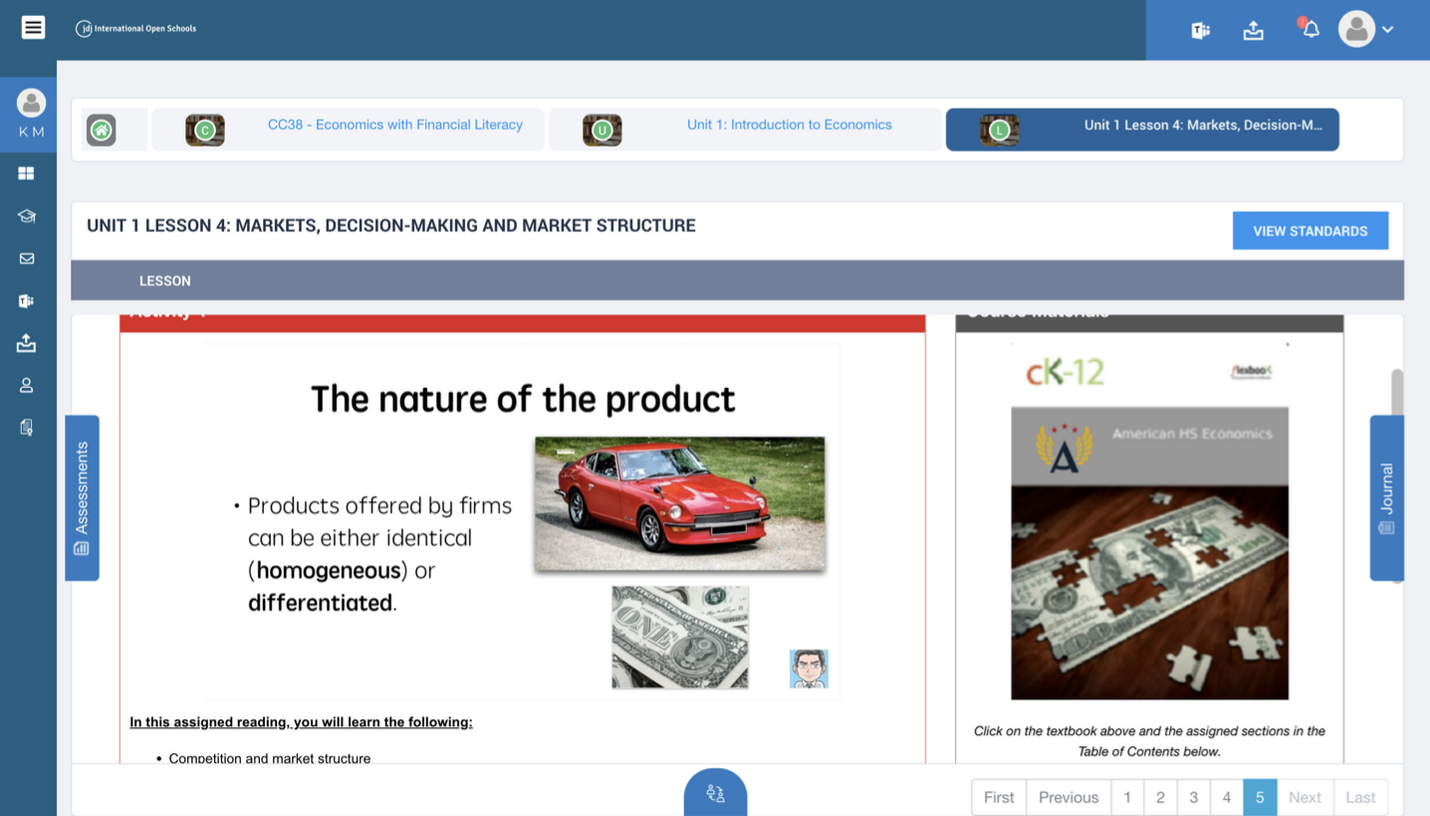The image size is (1430, 816).
Task: Open the CK-12 logo link
Action: point(1065,372)
